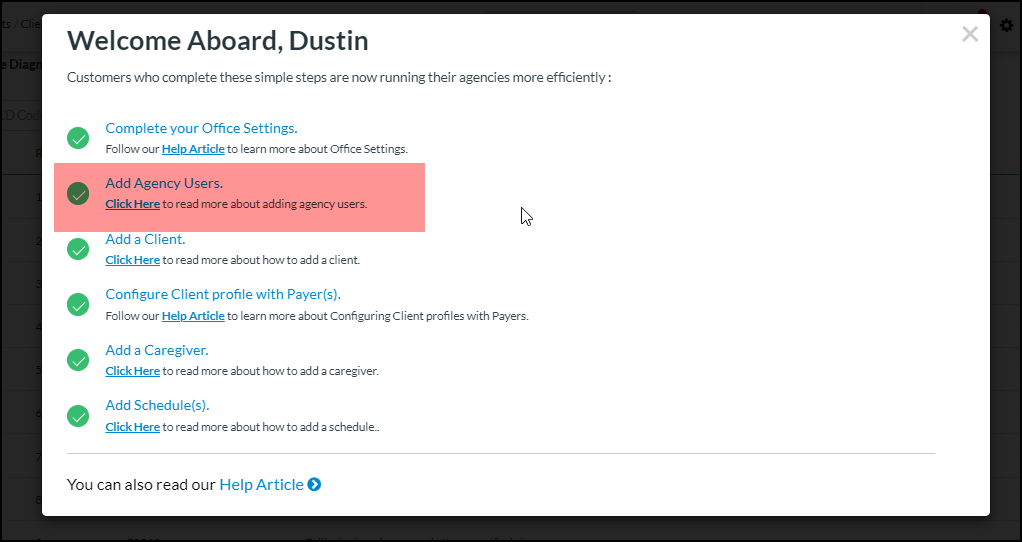The height and width of the screenshot is (542, 1022).
Task: Open the settings gear in the top-right corner
Action: [x=1007, y=25]
